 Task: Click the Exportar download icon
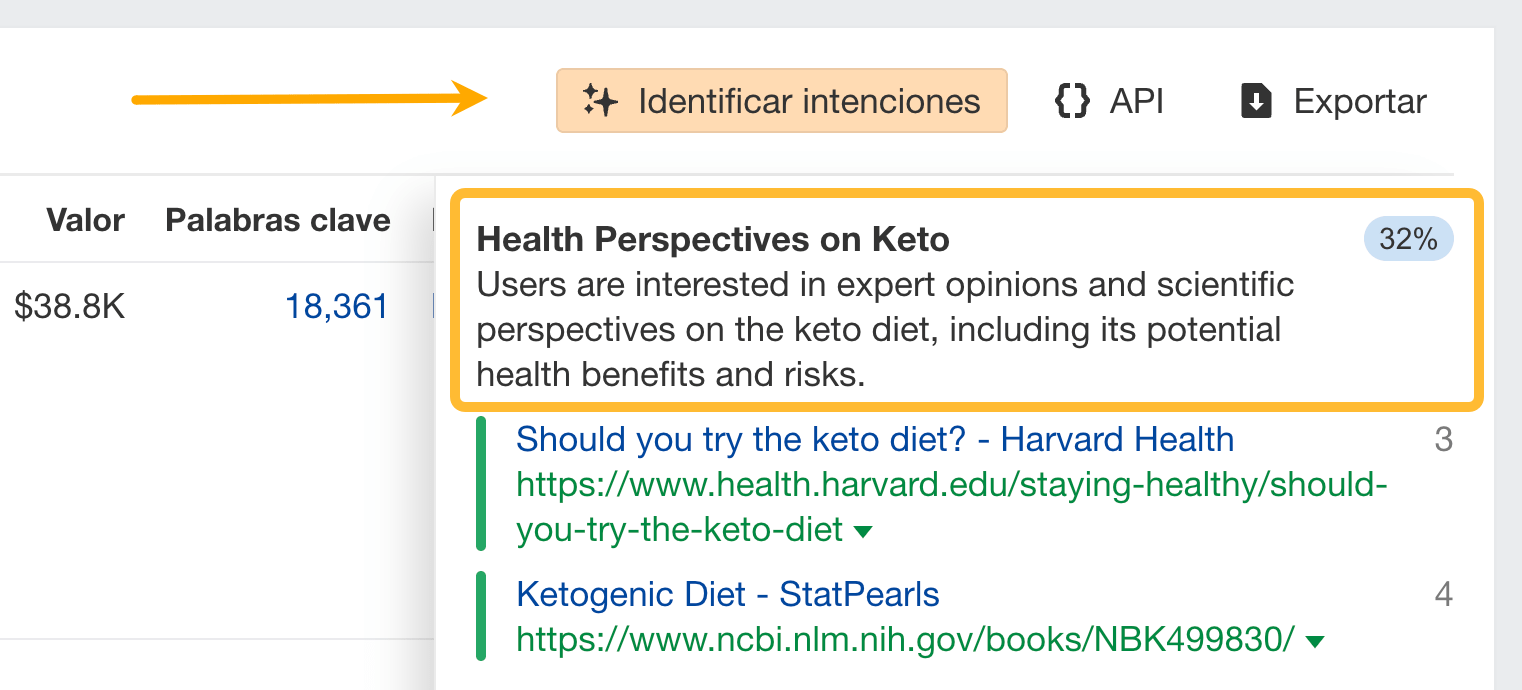click(x=1257, y=100)
